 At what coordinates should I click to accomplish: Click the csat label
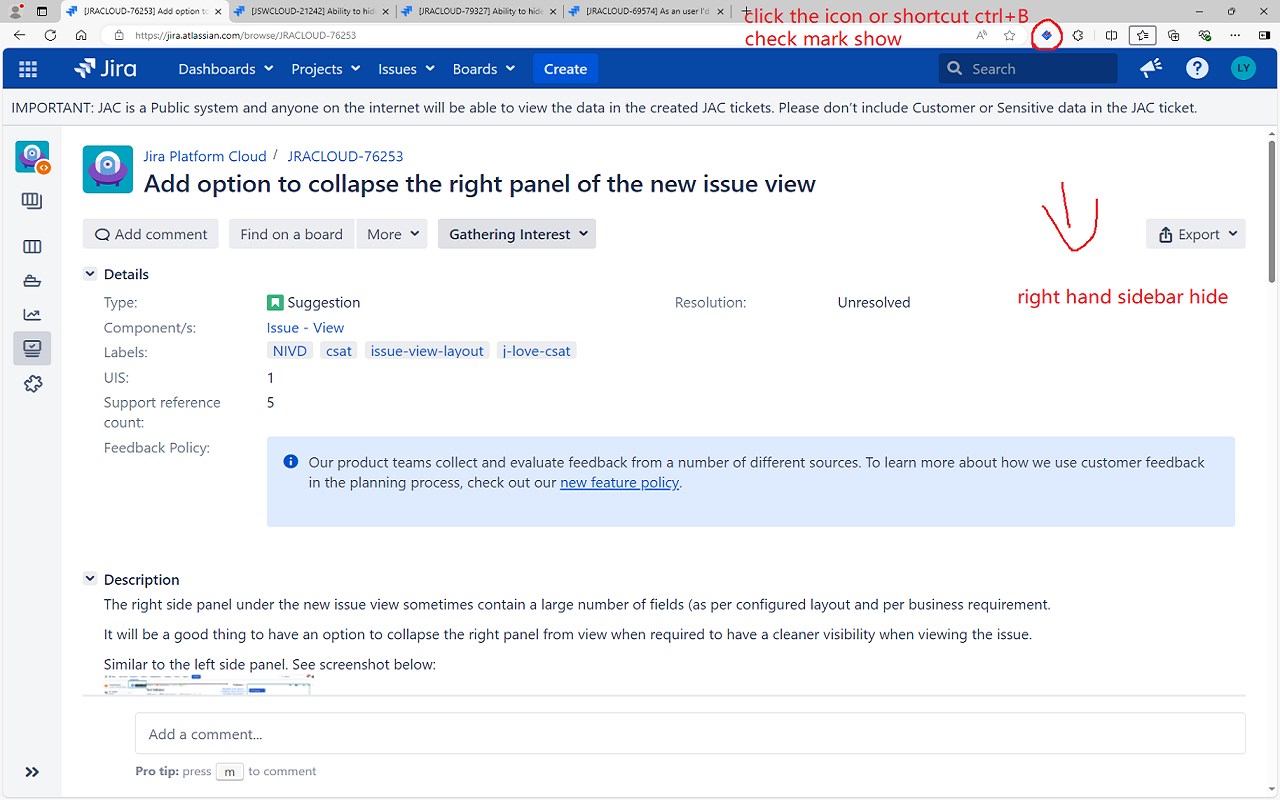pos(339,351)
